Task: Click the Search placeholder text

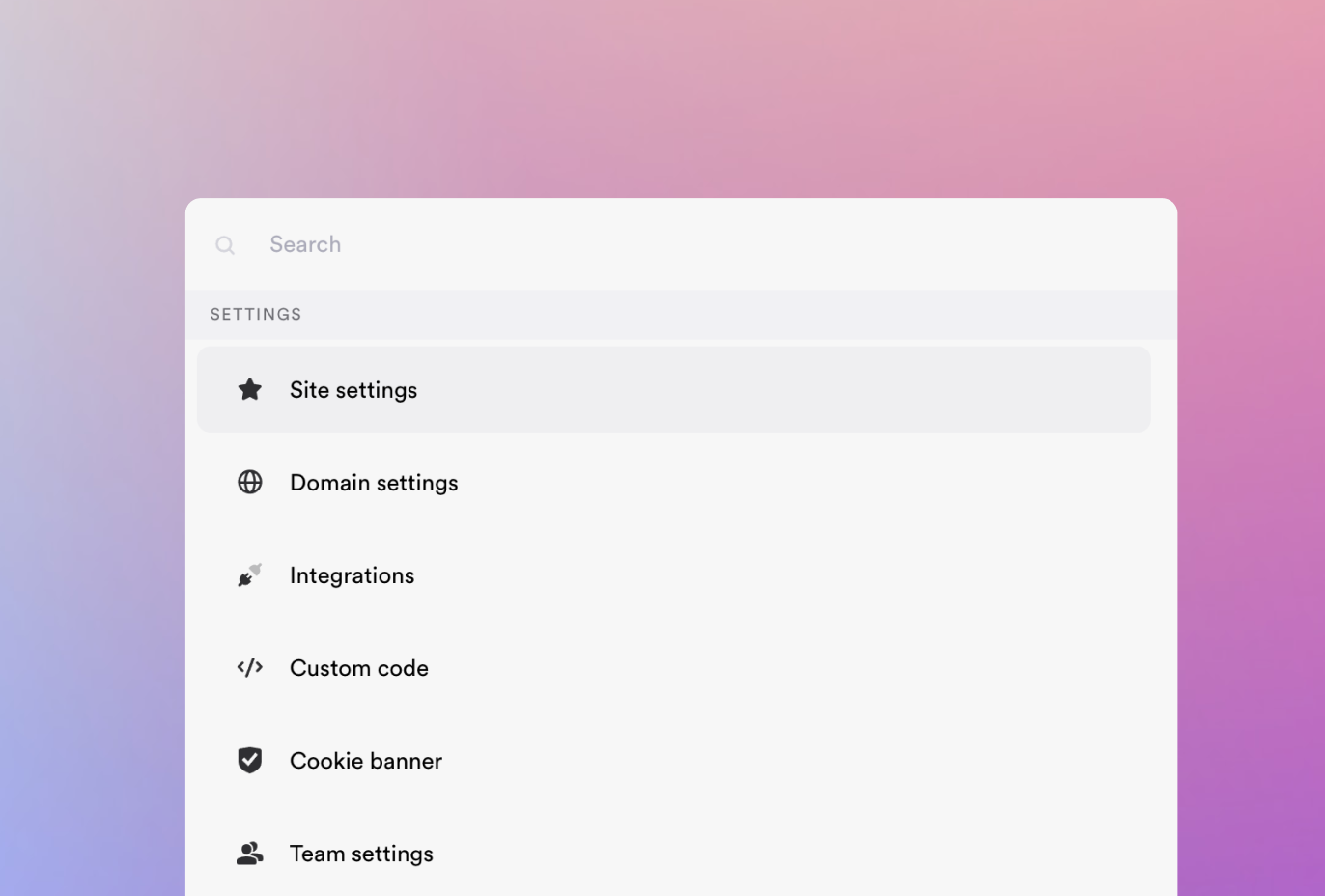Action: click(305, 244)
